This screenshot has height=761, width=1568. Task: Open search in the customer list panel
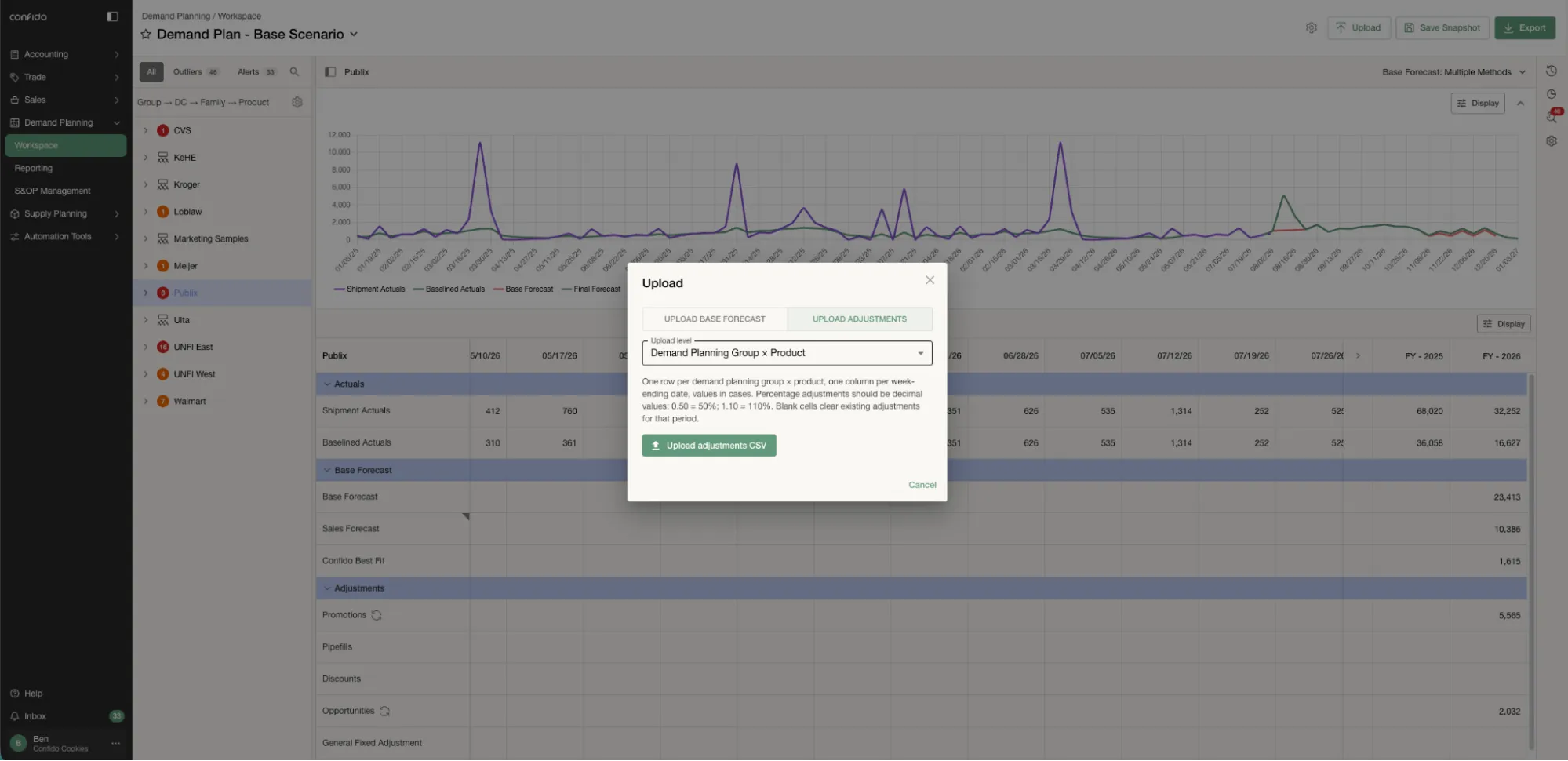coord(294,72)
